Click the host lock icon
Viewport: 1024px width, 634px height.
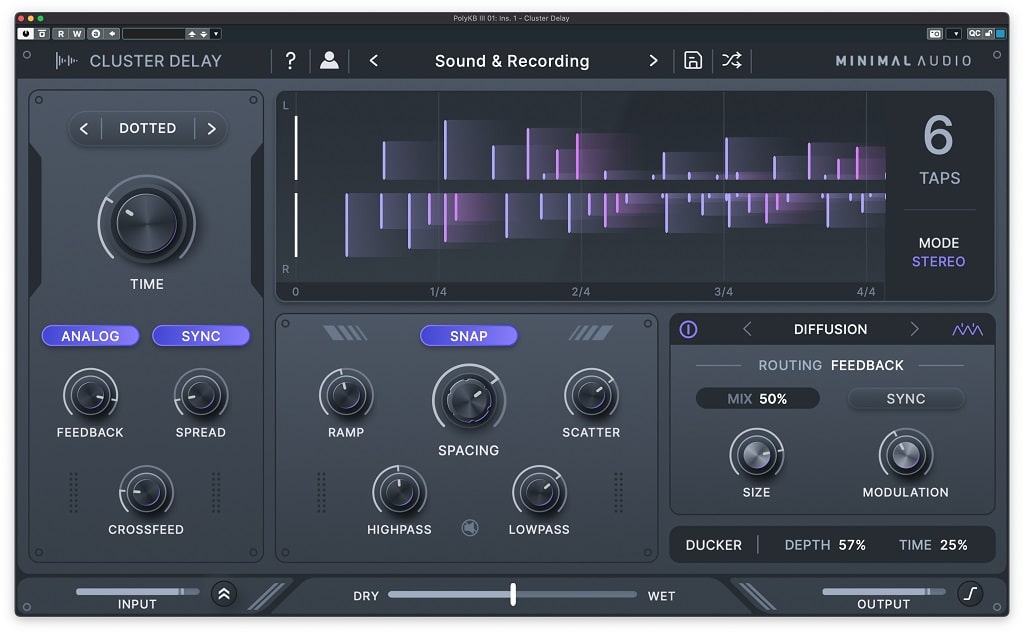[988, 33]
